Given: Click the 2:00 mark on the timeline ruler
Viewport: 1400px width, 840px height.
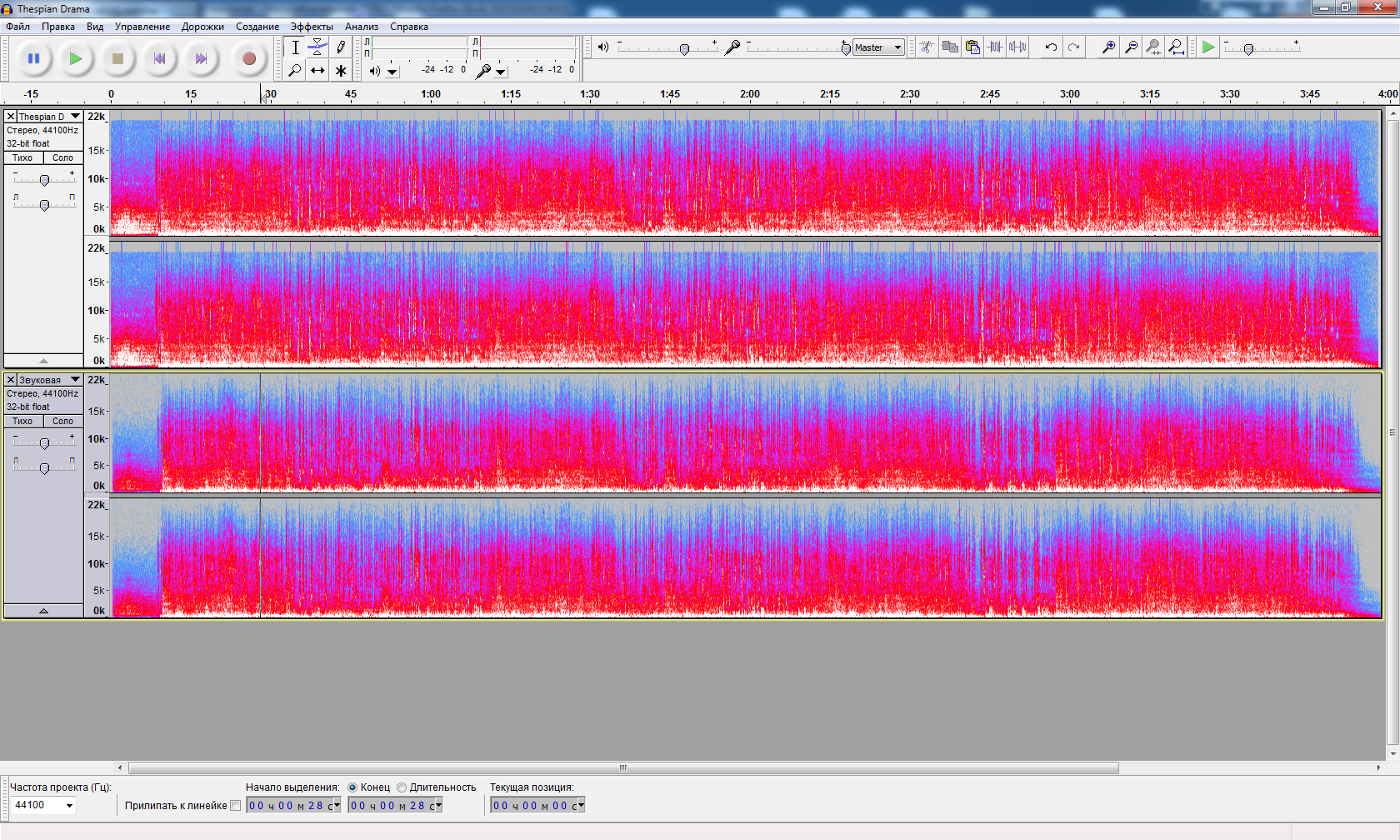Looking at the screenshot, I should pos(750,94).
